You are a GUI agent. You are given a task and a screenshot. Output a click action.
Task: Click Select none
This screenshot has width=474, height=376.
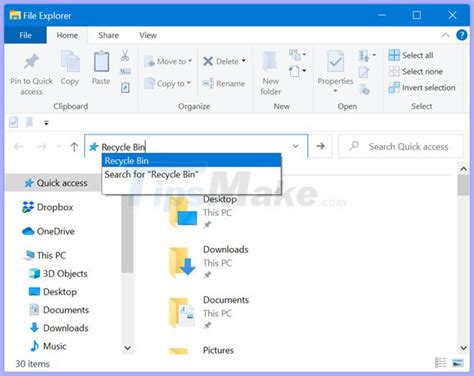coord(415,71)
